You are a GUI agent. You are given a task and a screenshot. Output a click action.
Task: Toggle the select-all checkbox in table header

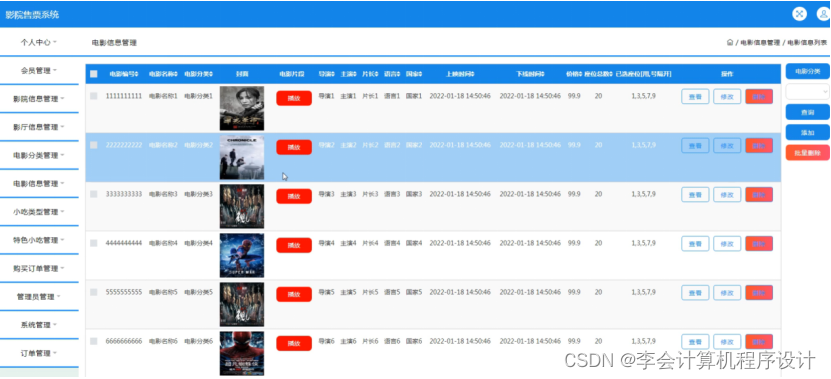pyautogui.click(x=94, y=74)
